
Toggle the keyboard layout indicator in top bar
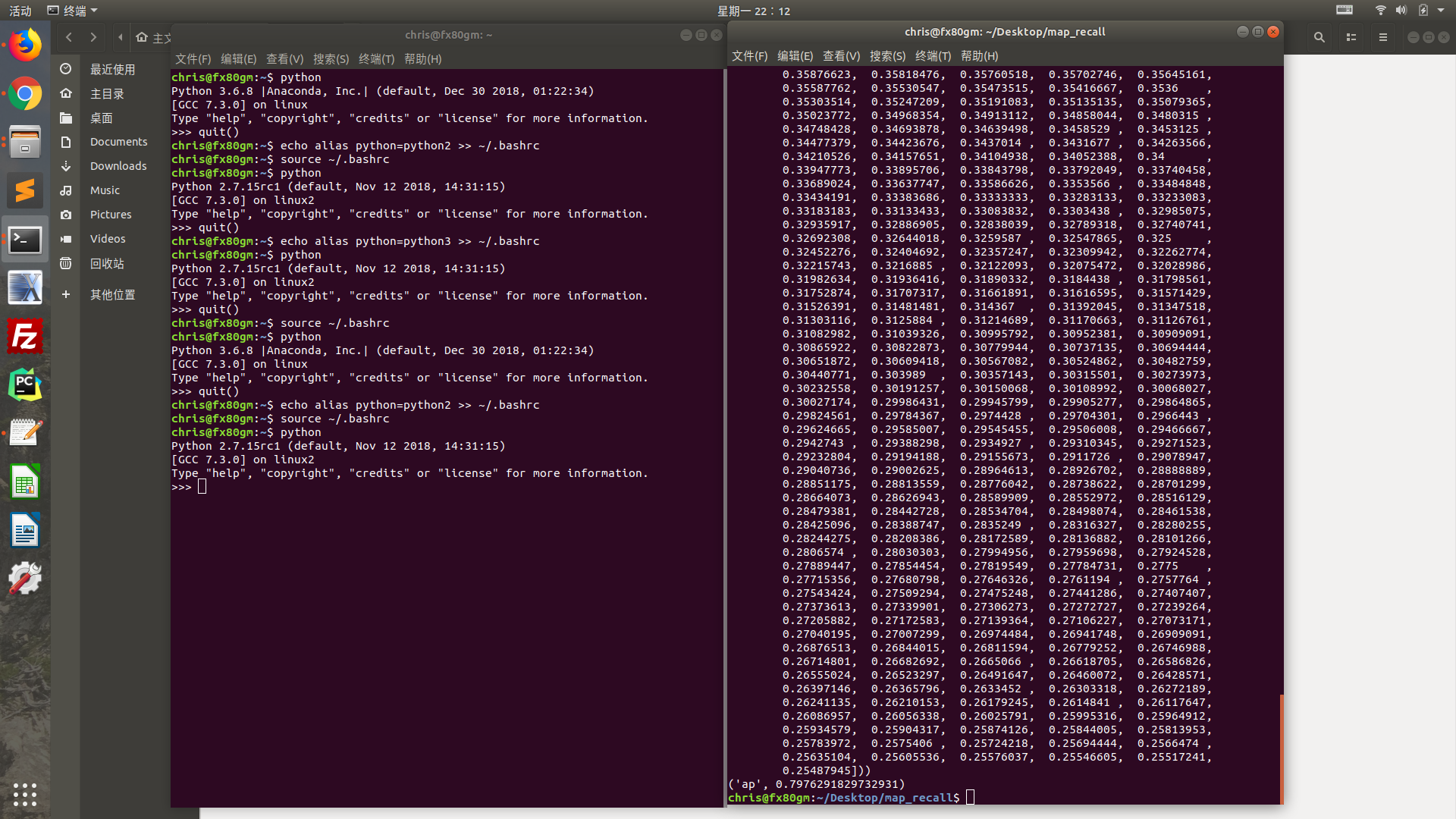pos(1344,11)
